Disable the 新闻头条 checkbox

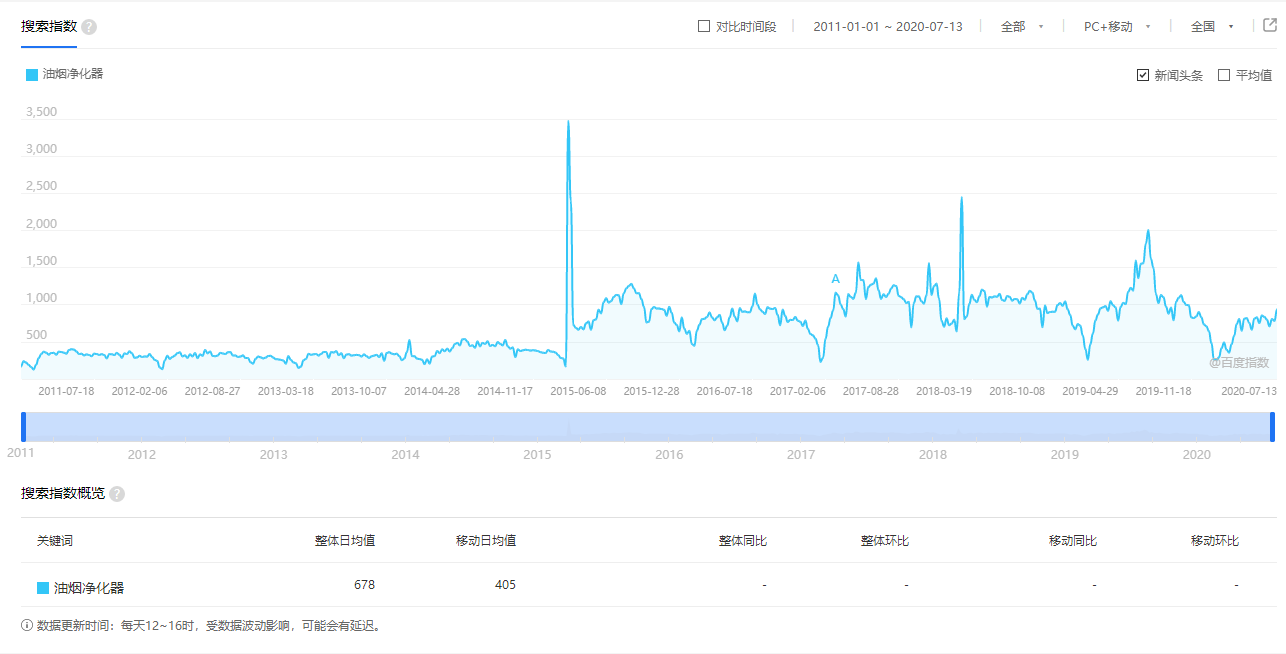[x=1142, y=74]
